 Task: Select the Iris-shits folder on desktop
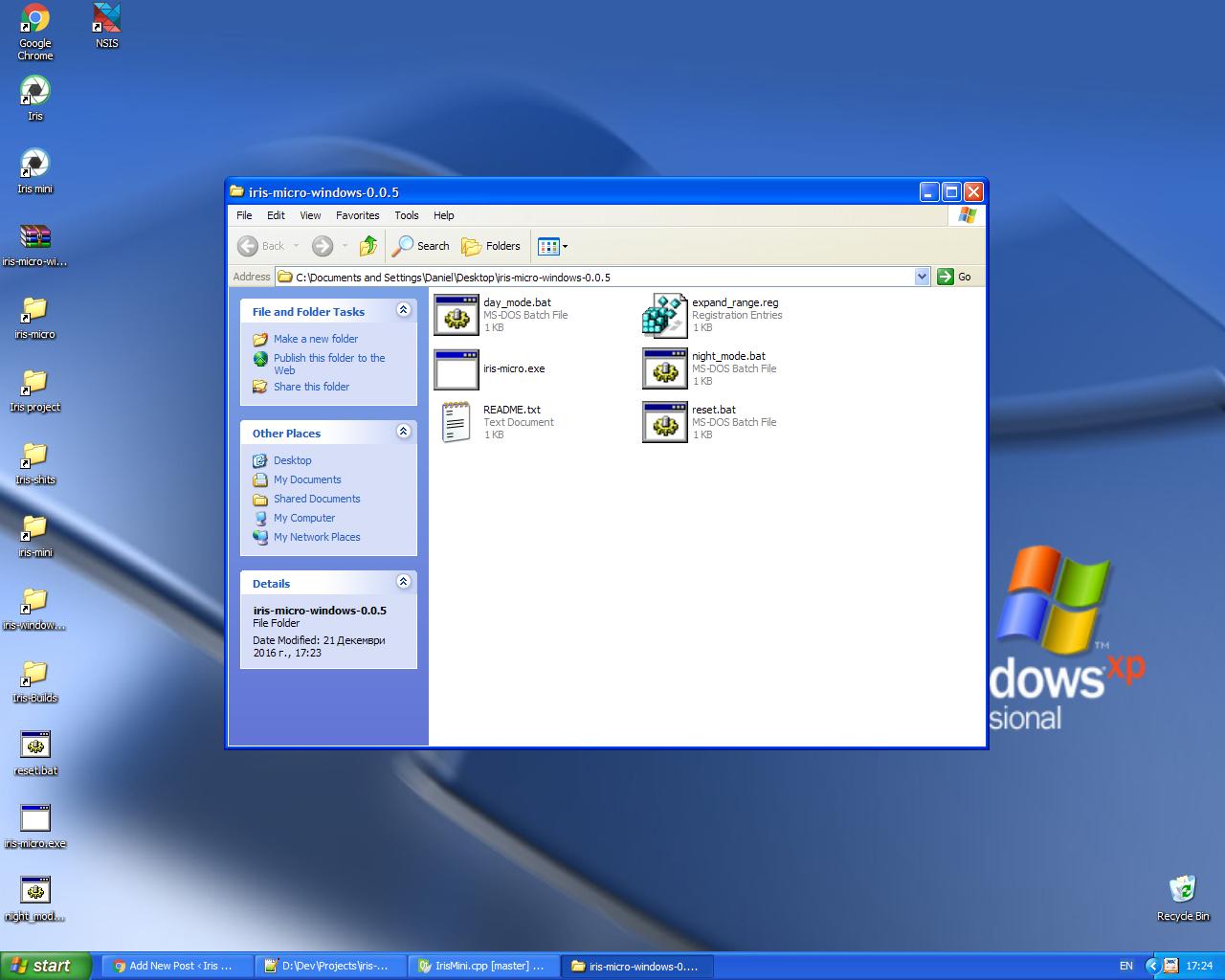pyautogui.click(x=35, y=462)
